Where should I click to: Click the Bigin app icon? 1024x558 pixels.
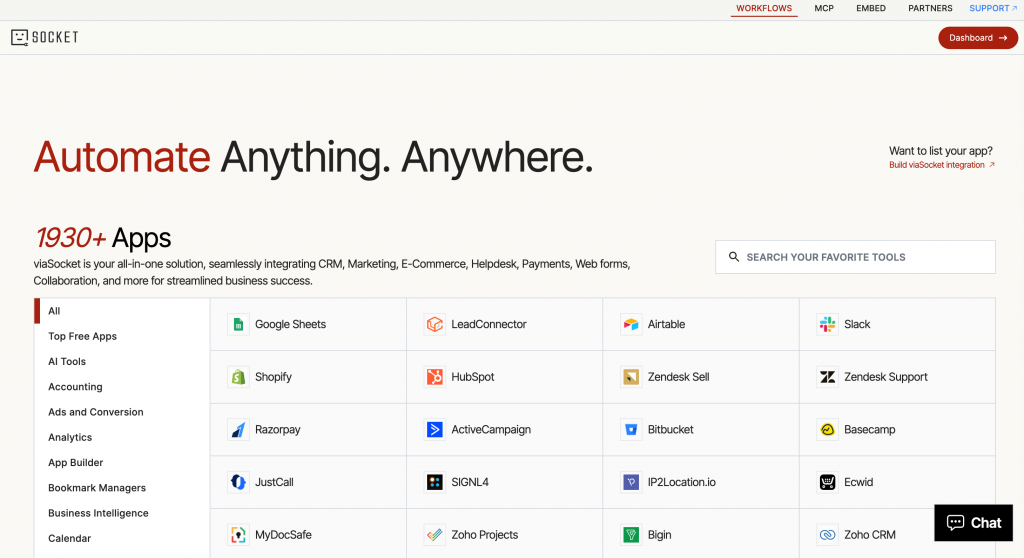(x=631, y=534)
